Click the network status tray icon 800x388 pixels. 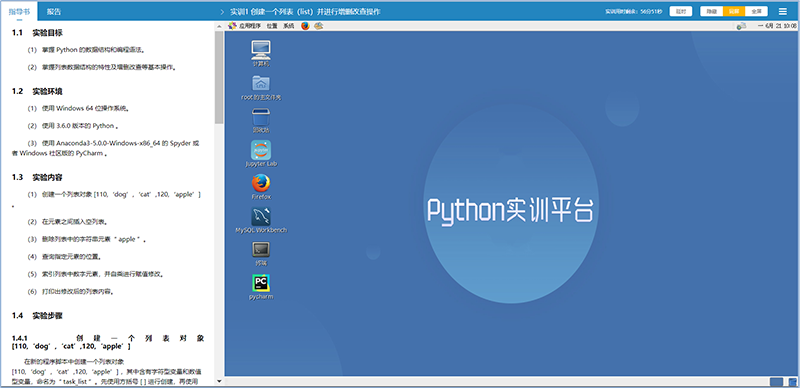point(742,26)
